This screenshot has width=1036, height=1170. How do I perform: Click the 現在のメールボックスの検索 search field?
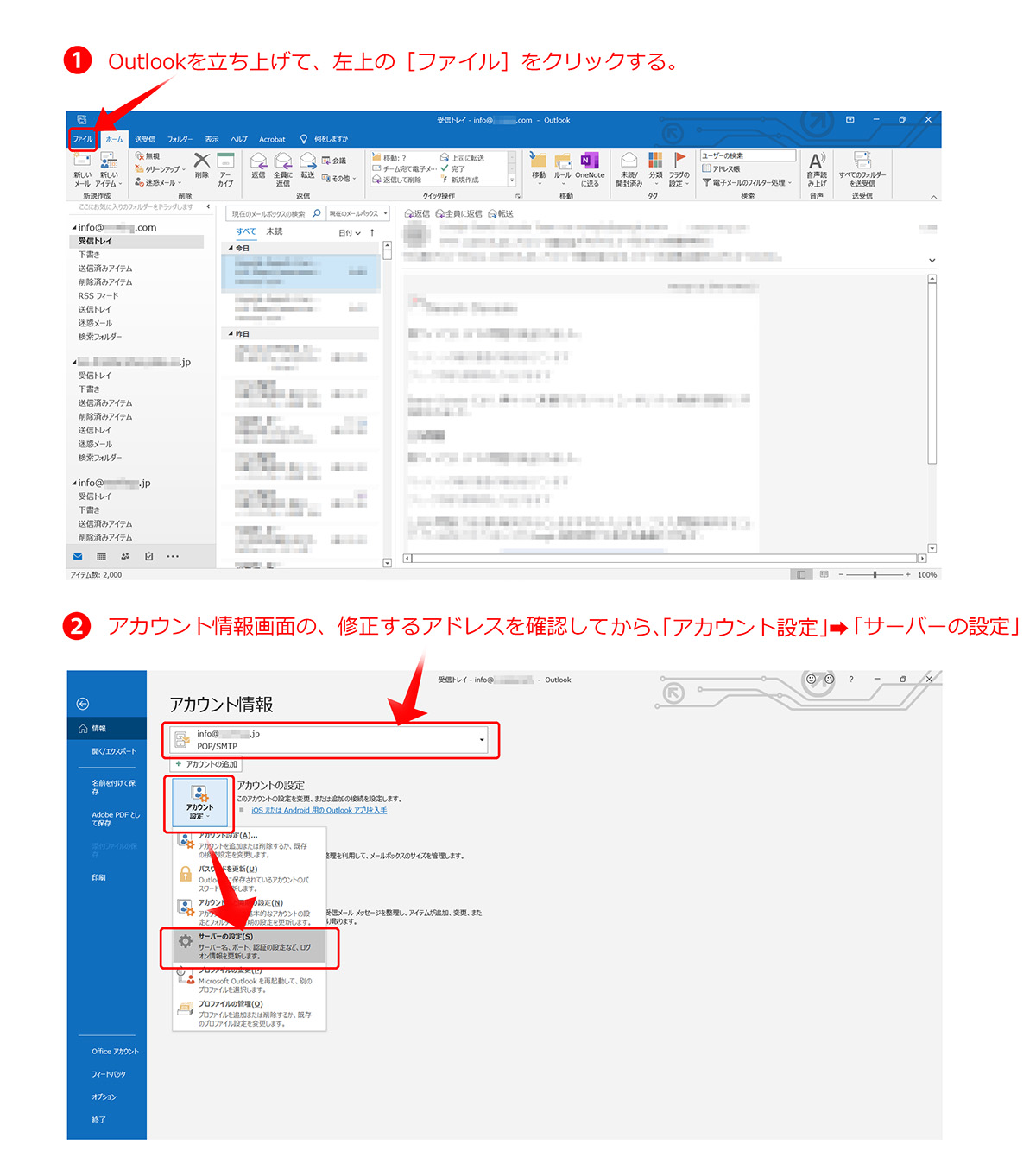(275, 213)
